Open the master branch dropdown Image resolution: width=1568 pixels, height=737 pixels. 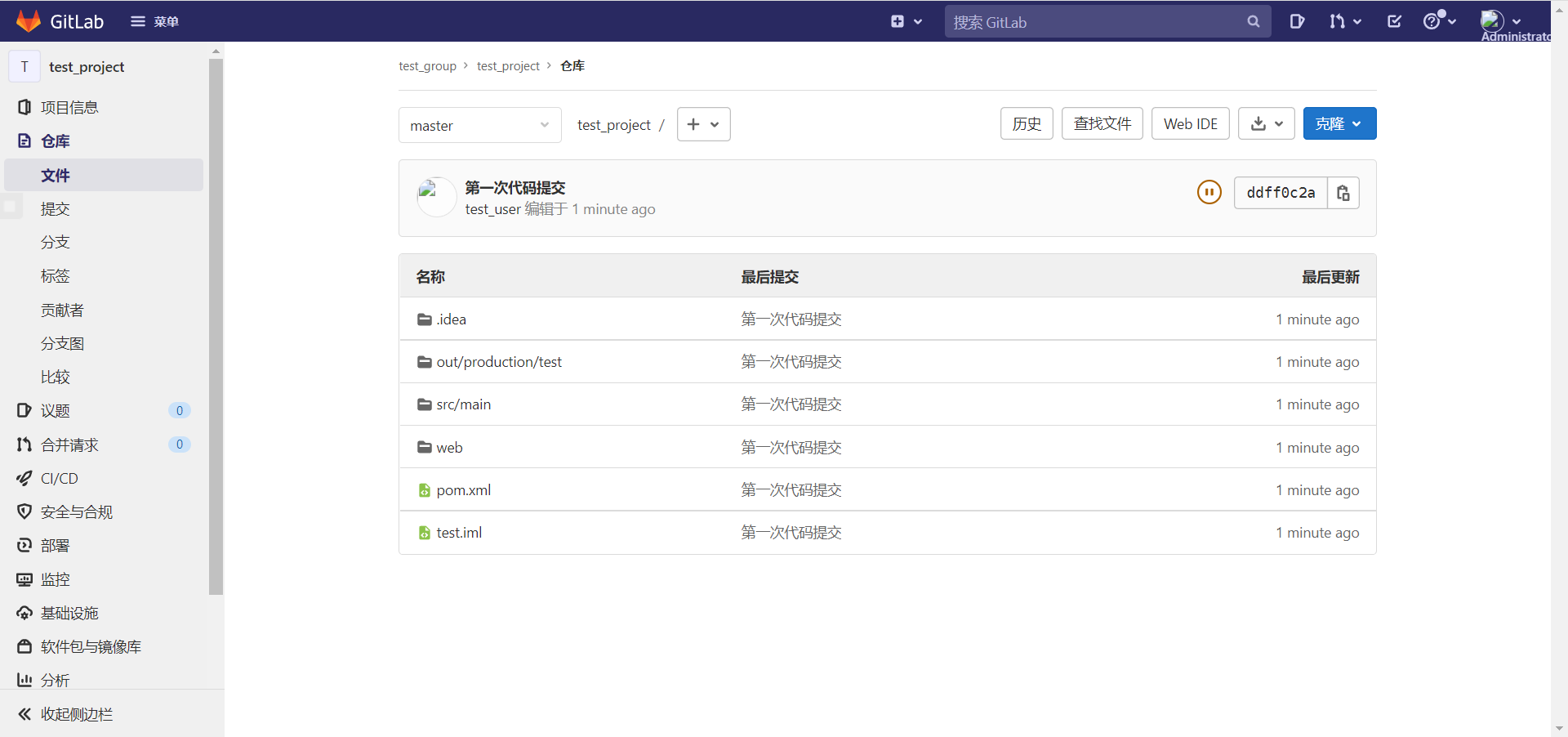[x=479, y=125]
